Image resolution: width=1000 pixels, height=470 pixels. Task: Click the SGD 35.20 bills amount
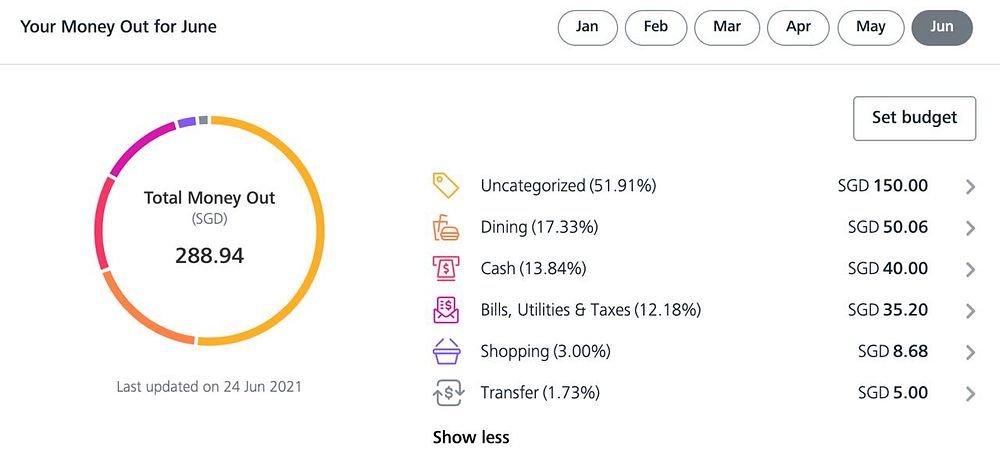click(888, 310)
